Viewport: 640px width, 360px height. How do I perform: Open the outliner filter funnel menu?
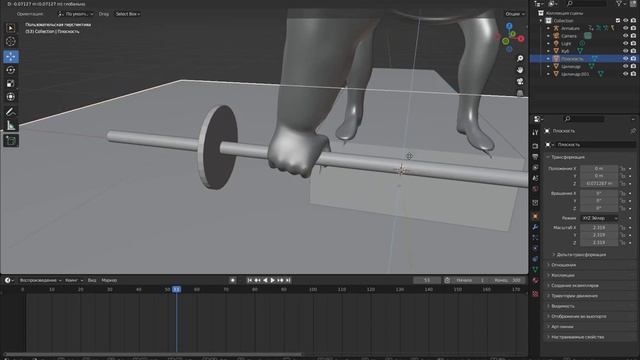[x=621, y=4]
